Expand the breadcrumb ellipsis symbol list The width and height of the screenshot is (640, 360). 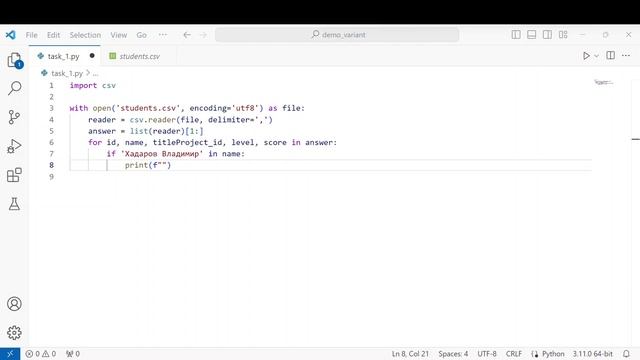[x=96, y=74]
